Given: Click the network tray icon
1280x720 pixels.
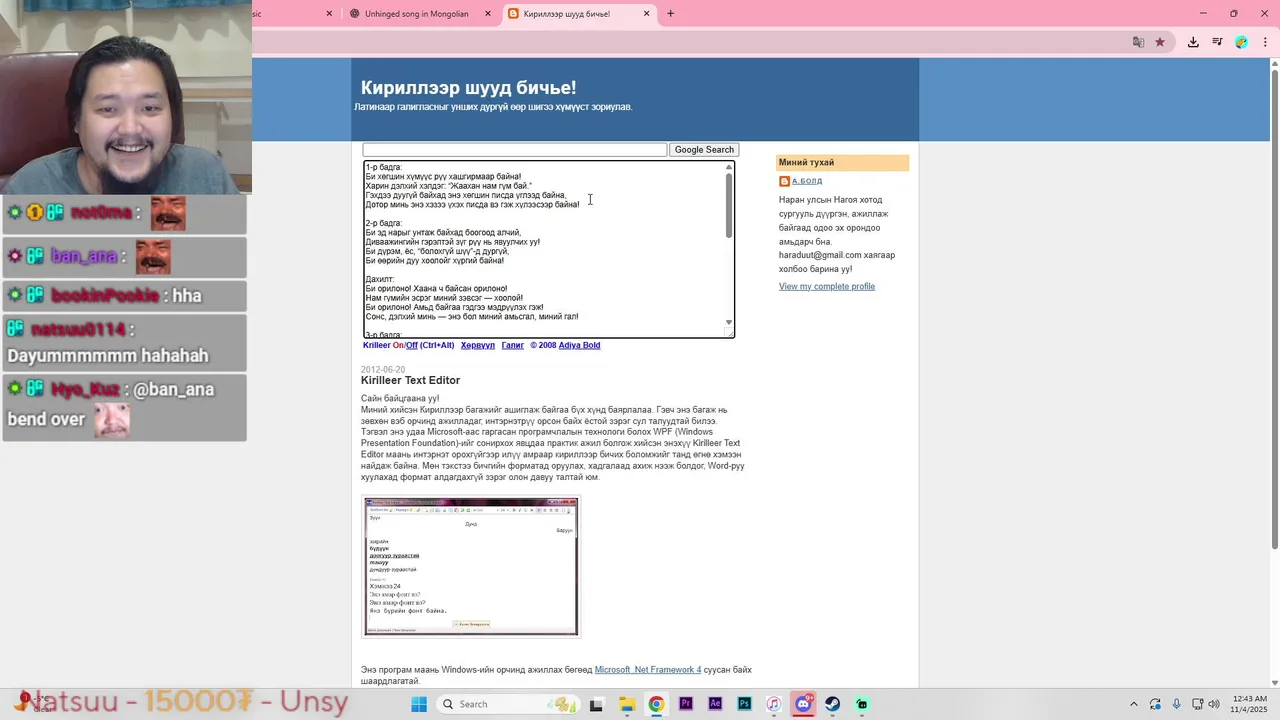Looking at the screenshot, I should pyautogui.click(x=1198, y=704).
